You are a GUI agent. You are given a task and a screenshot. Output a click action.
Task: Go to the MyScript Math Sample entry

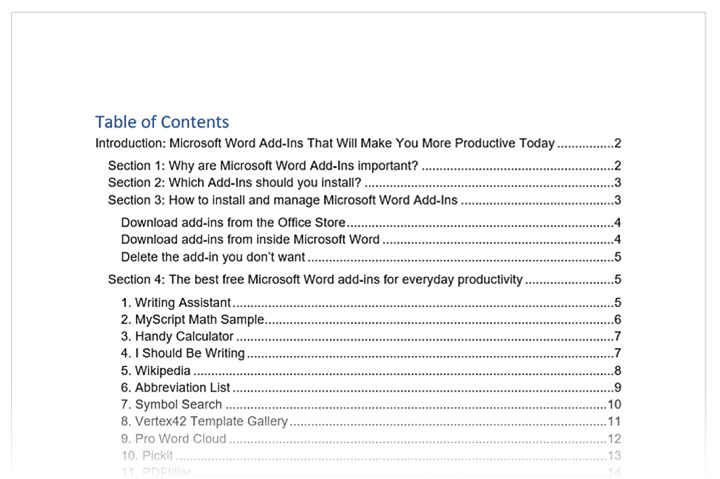[x=192, y=319]
